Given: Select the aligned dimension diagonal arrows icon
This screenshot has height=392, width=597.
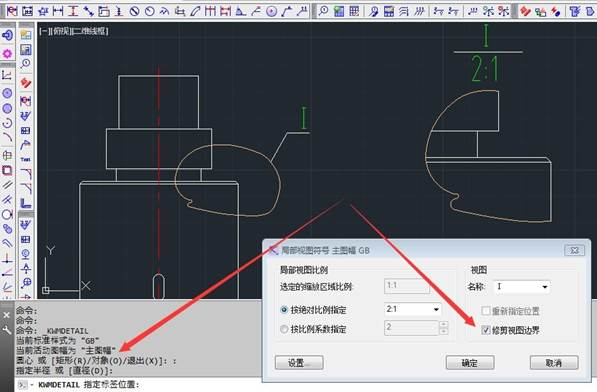Looking at the screenshot, I should [x=88, y=11].
